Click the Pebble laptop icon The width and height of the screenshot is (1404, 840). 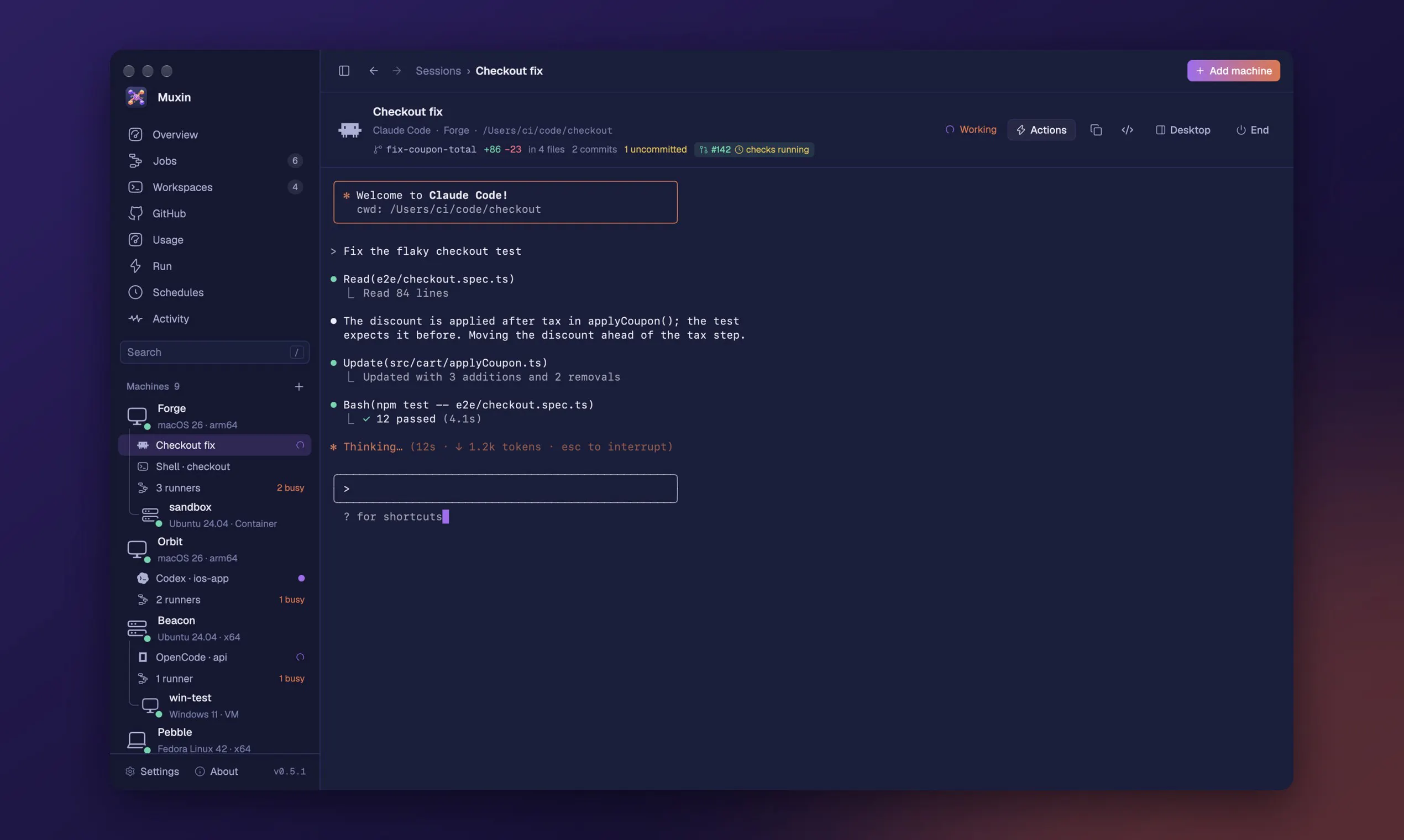pyautogui.click(x=137, y=740)
